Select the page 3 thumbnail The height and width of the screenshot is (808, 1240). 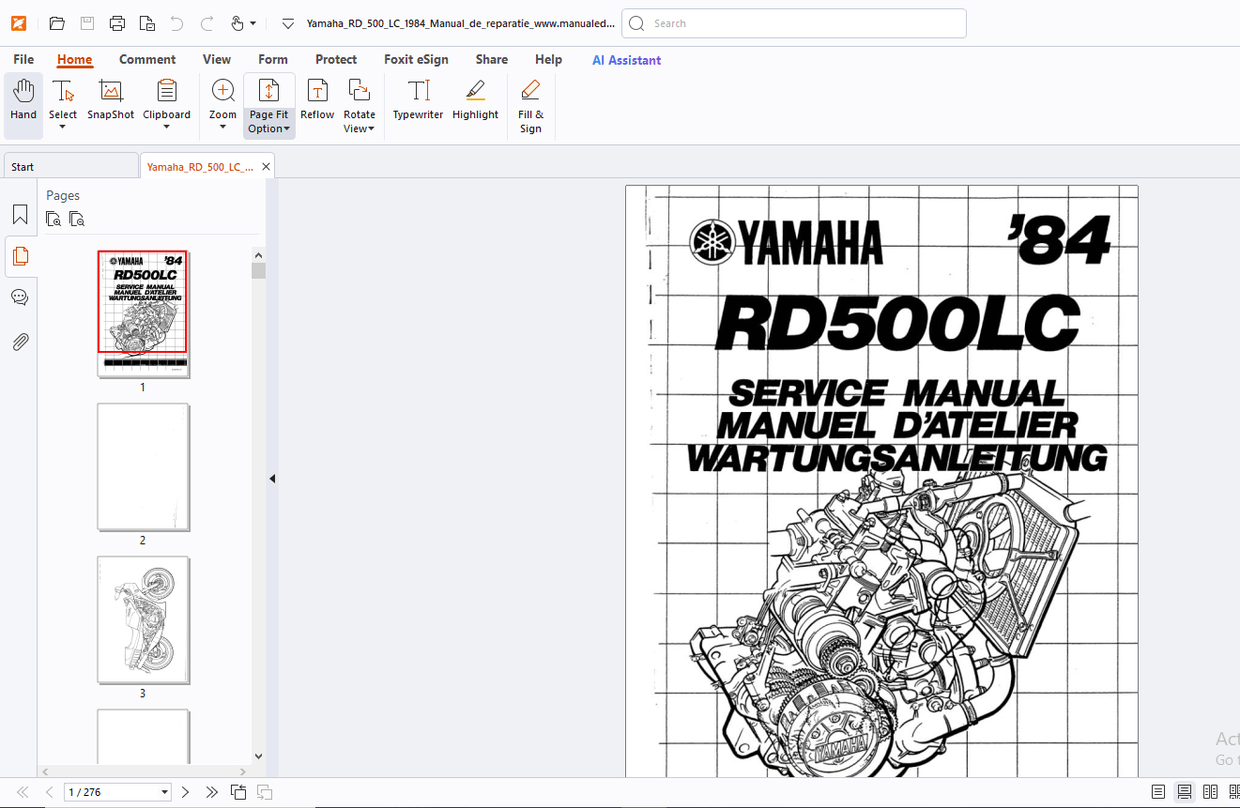(143, 620)
